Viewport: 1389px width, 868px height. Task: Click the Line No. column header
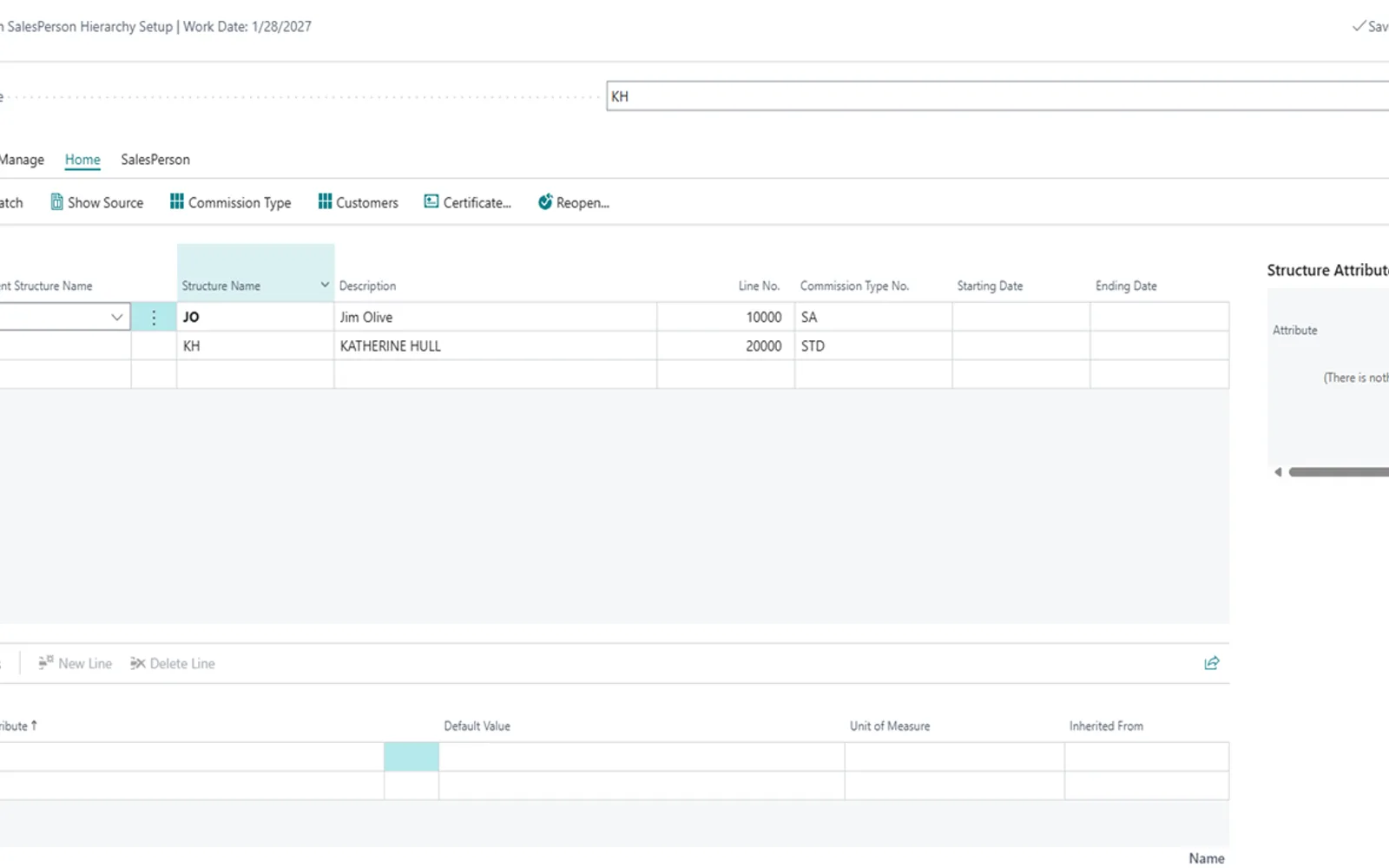point(759,286)
